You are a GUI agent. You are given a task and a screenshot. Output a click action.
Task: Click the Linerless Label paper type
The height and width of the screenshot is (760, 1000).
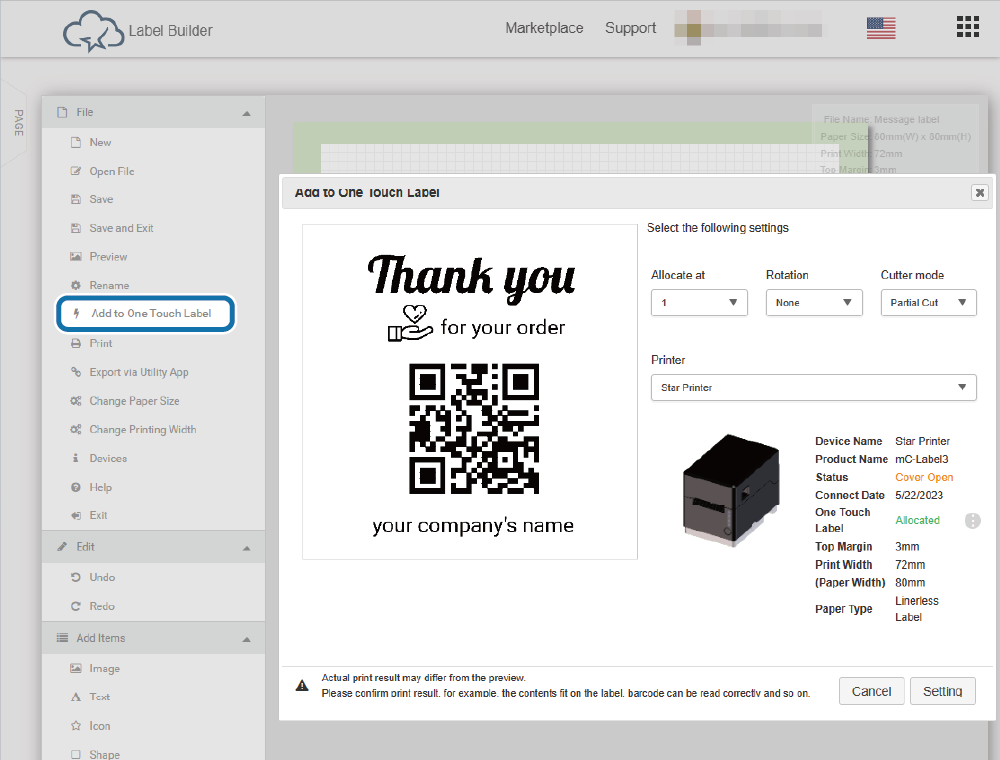916,609
